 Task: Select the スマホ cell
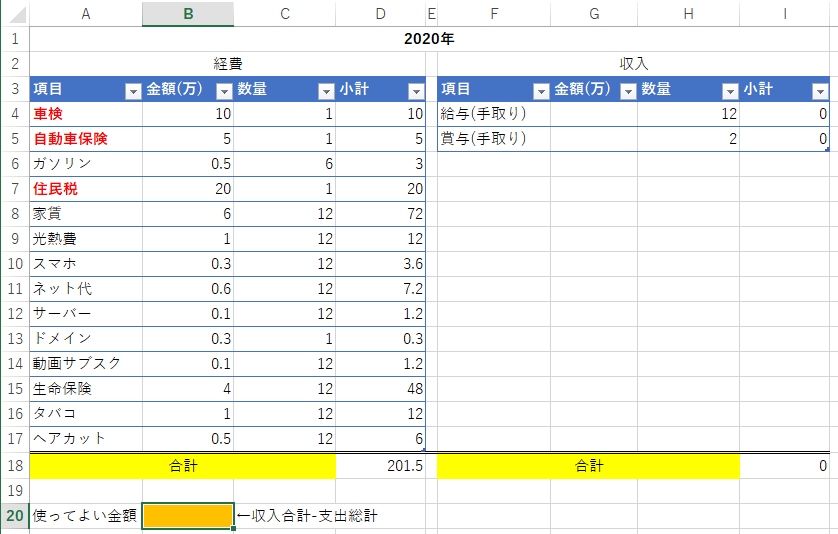pyautogui.click(x=86, y=264)
